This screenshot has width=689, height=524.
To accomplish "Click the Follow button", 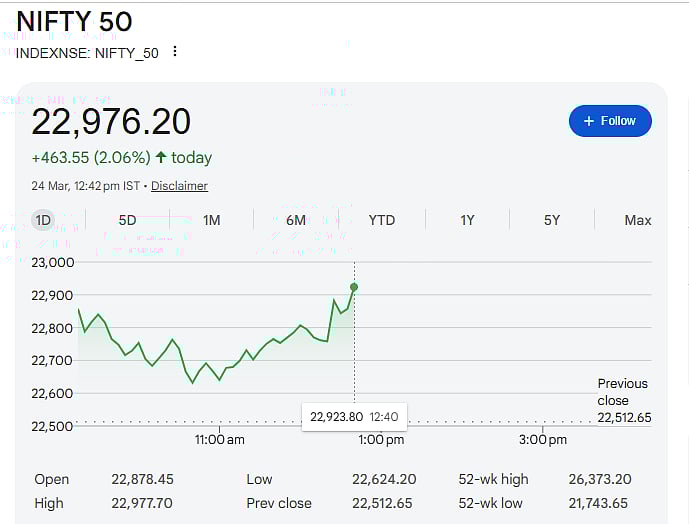I will tap(610, 121).
